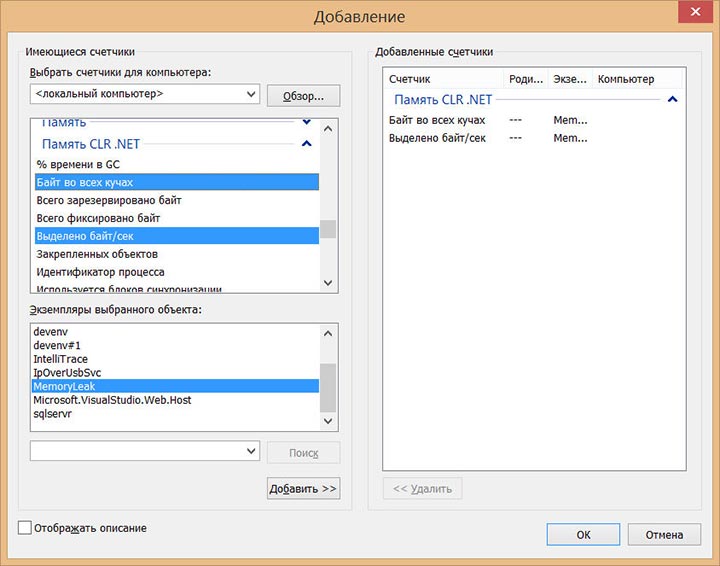Enable the Отображать описание checkbox
Viewport: 720px width, 566px height.
click(x=25, y=527)
